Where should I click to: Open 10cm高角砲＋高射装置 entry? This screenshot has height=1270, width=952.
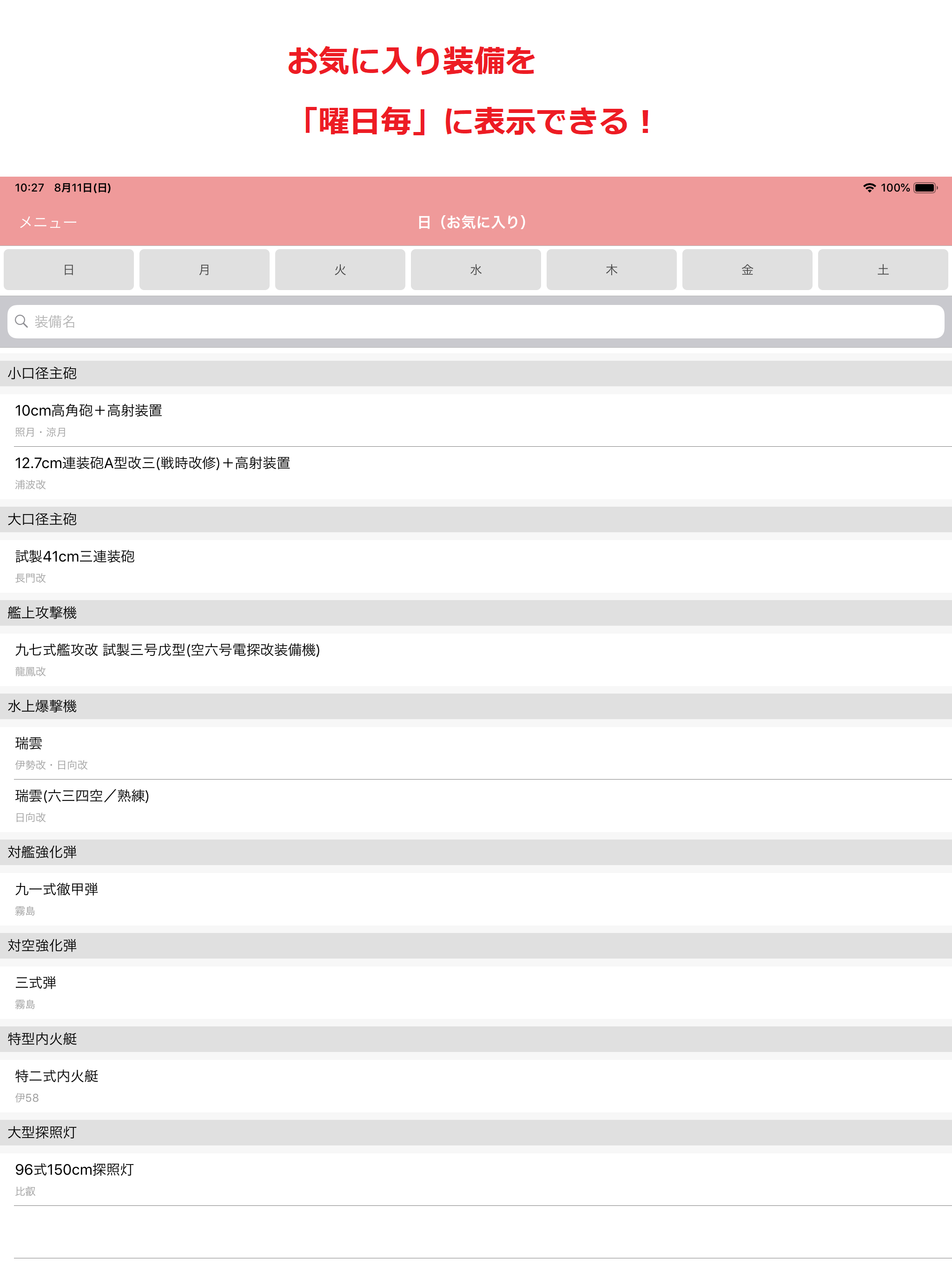pos(476,420)
